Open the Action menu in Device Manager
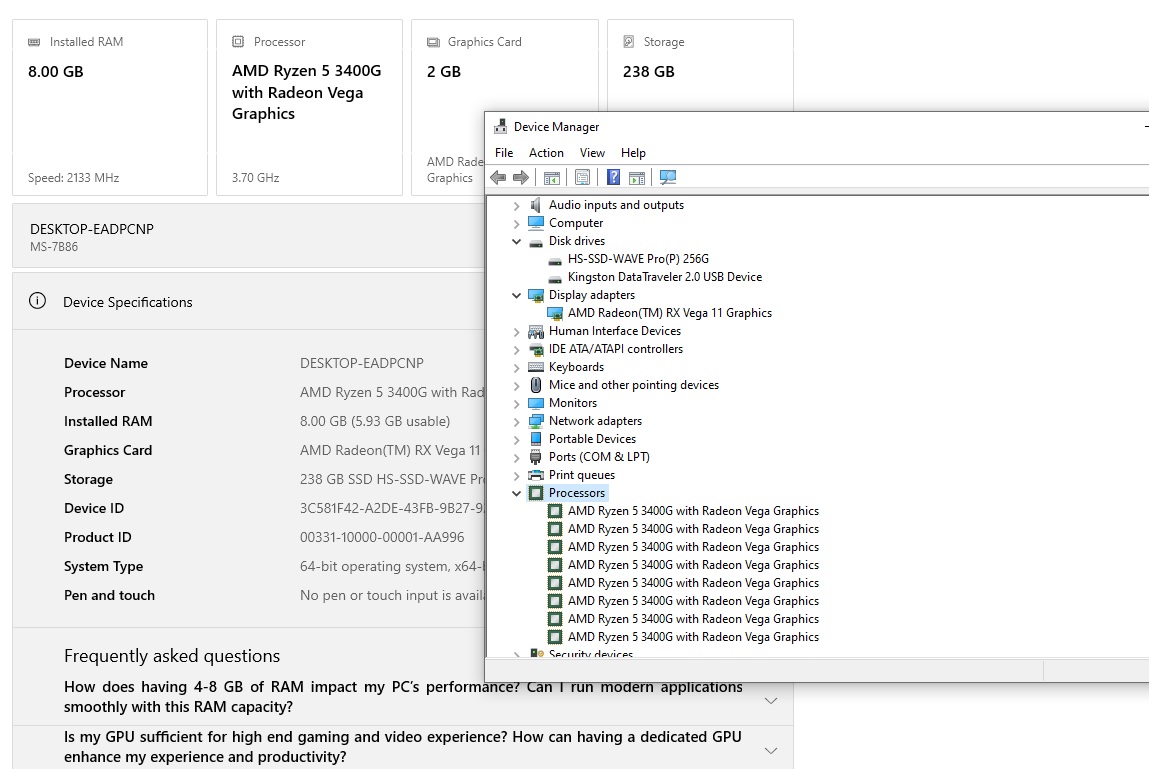Screen dimensions: 1149x769 coord(547,152)
